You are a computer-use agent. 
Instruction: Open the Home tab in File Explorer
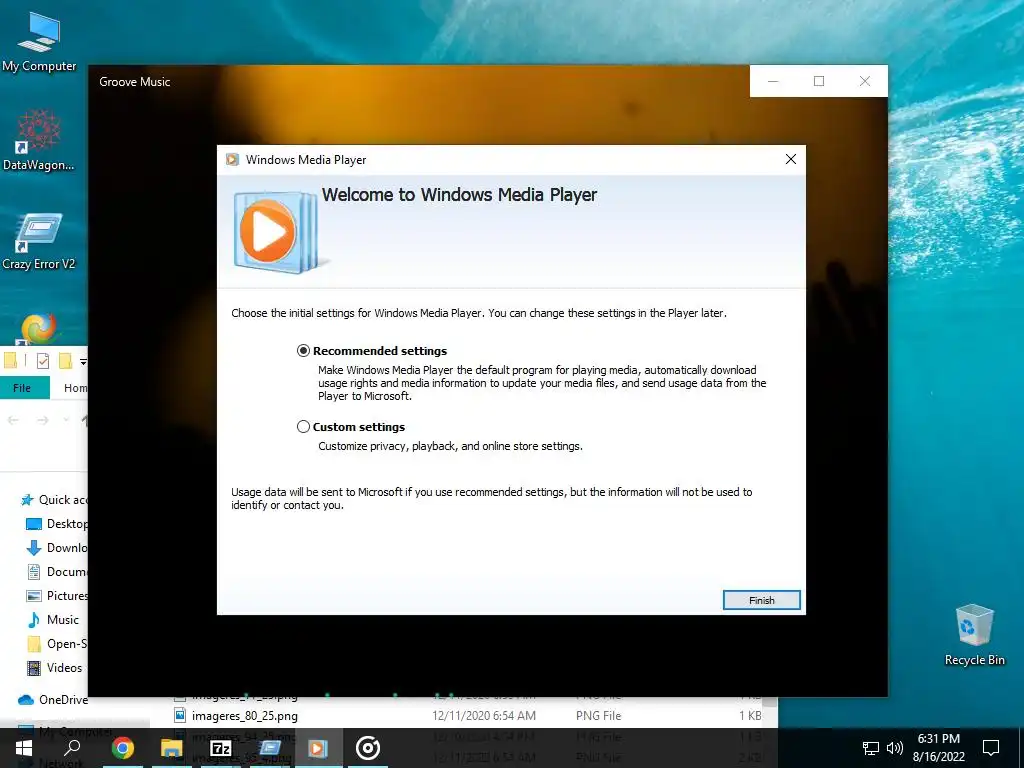75,388
